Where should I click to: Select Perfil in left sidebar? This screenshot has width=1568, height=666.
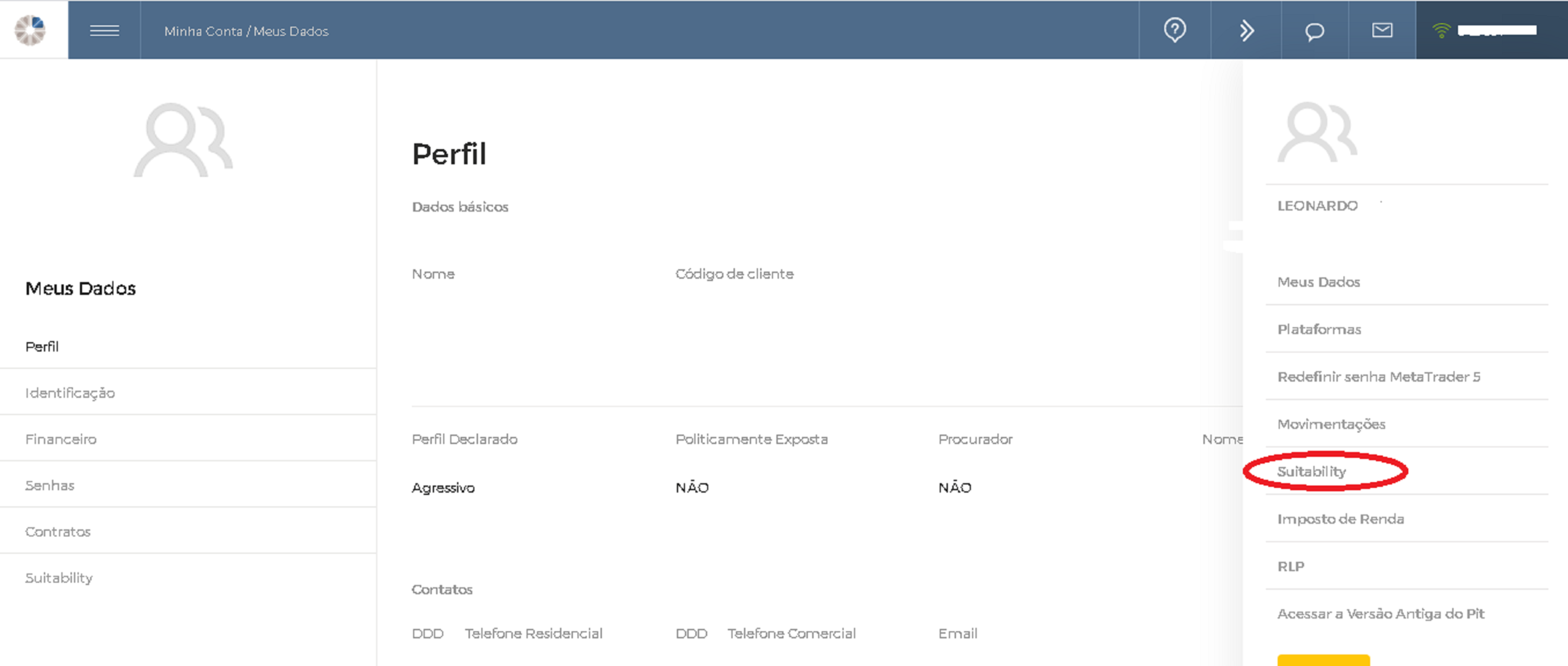point(42,347)
